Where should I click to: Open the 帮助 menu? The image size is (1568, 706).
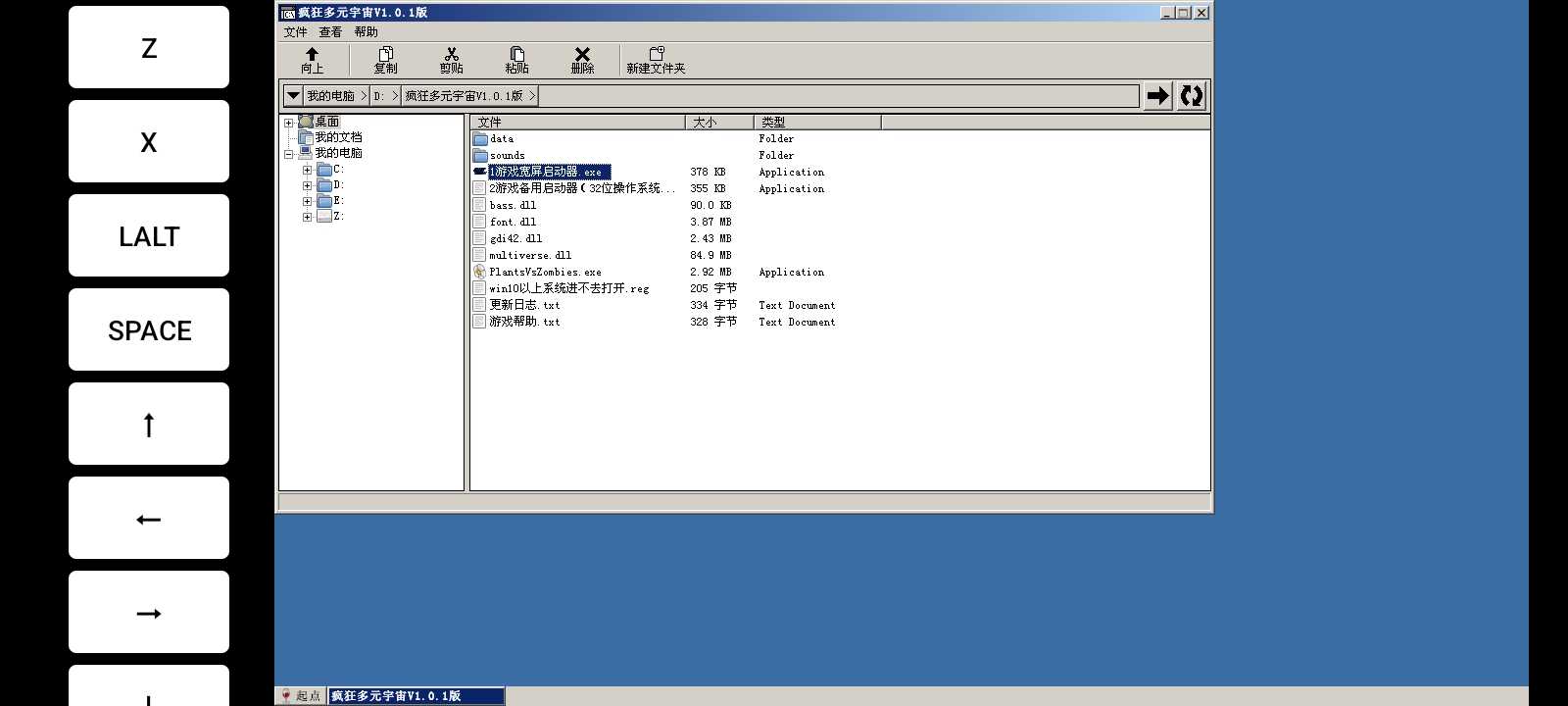366,31
